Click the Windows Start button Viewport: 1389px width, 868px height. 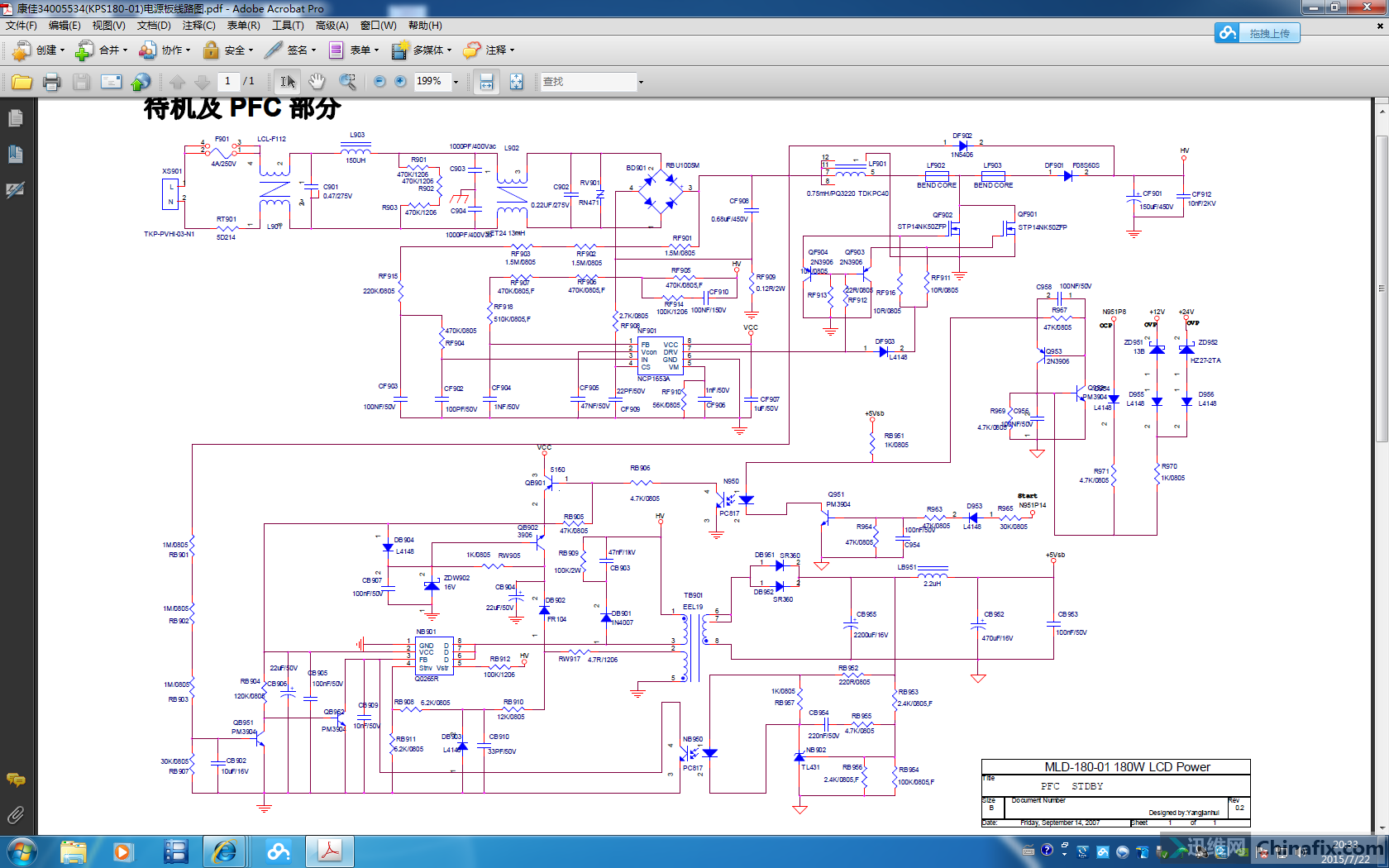(21, 851)
